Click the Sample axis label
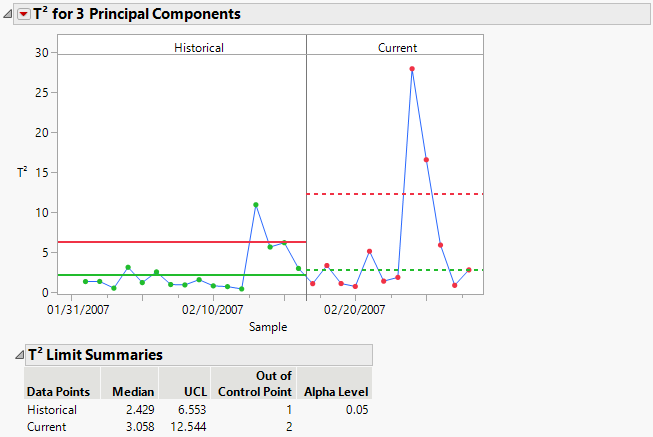Viewport: 653px width, 437px height. tap(268, 327)
